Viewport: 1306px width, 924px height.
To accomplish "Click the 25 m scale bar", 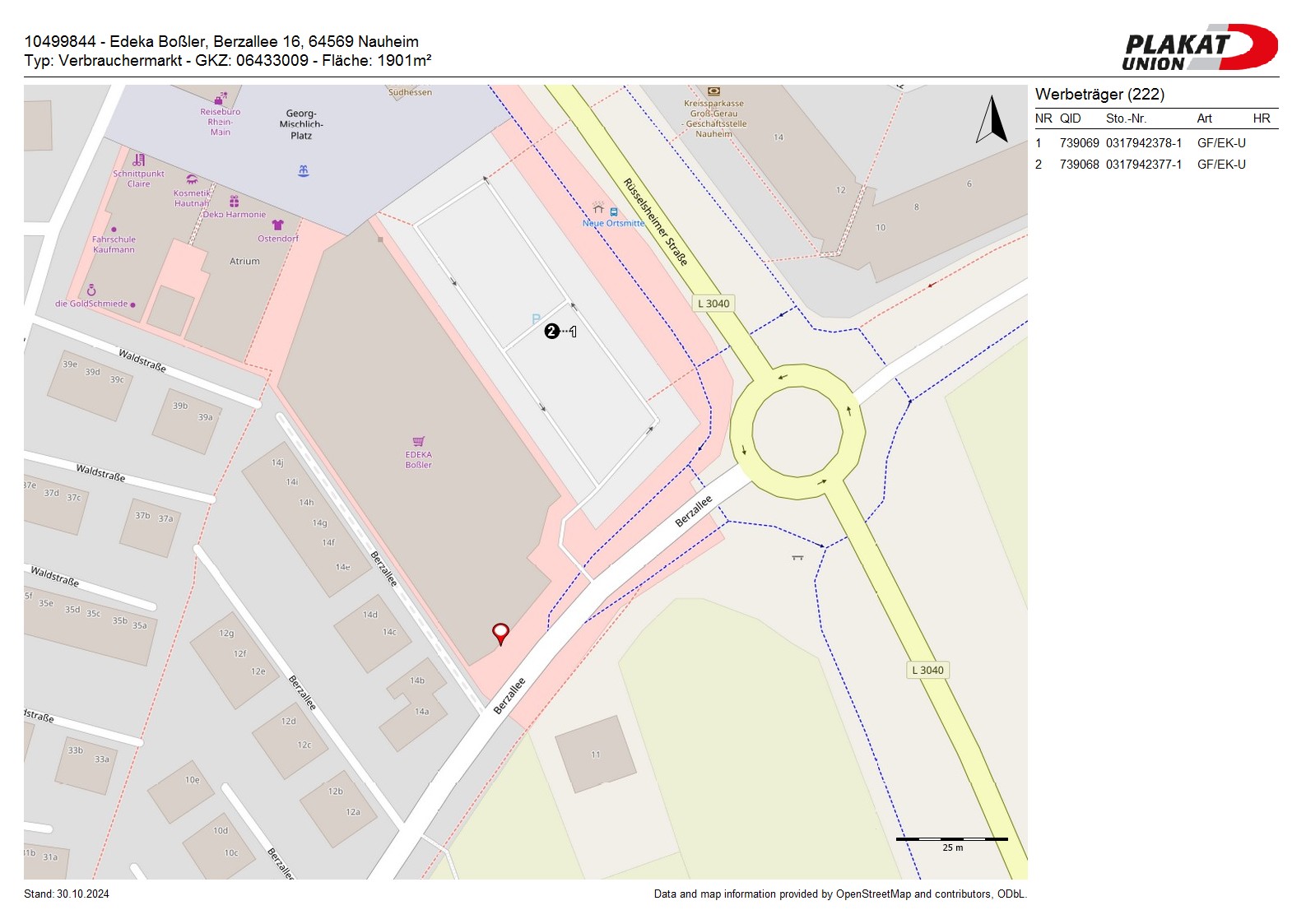I will click(951, 839).
